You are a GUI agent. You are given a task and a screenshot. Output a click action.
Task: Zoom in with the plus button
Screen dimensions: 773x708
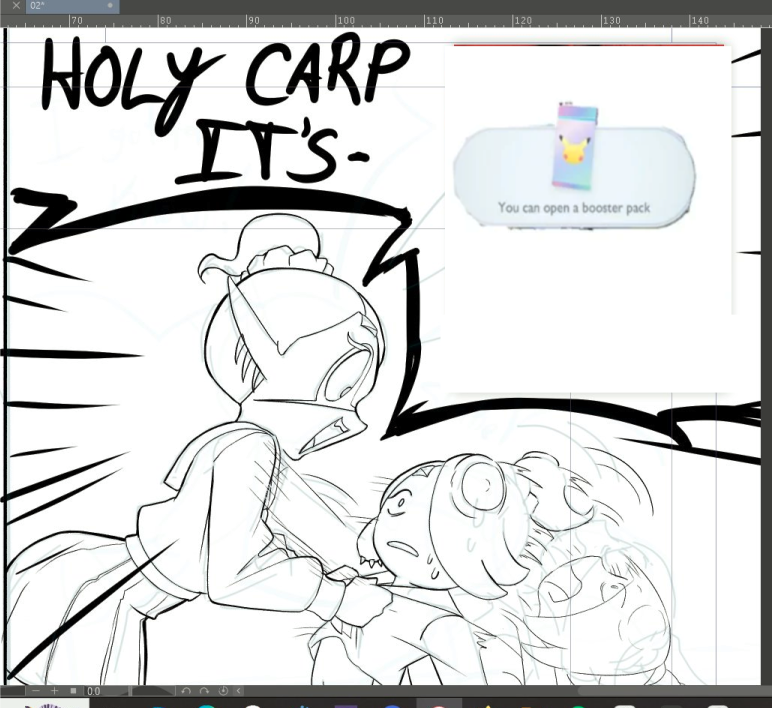(x=55, y=691)
